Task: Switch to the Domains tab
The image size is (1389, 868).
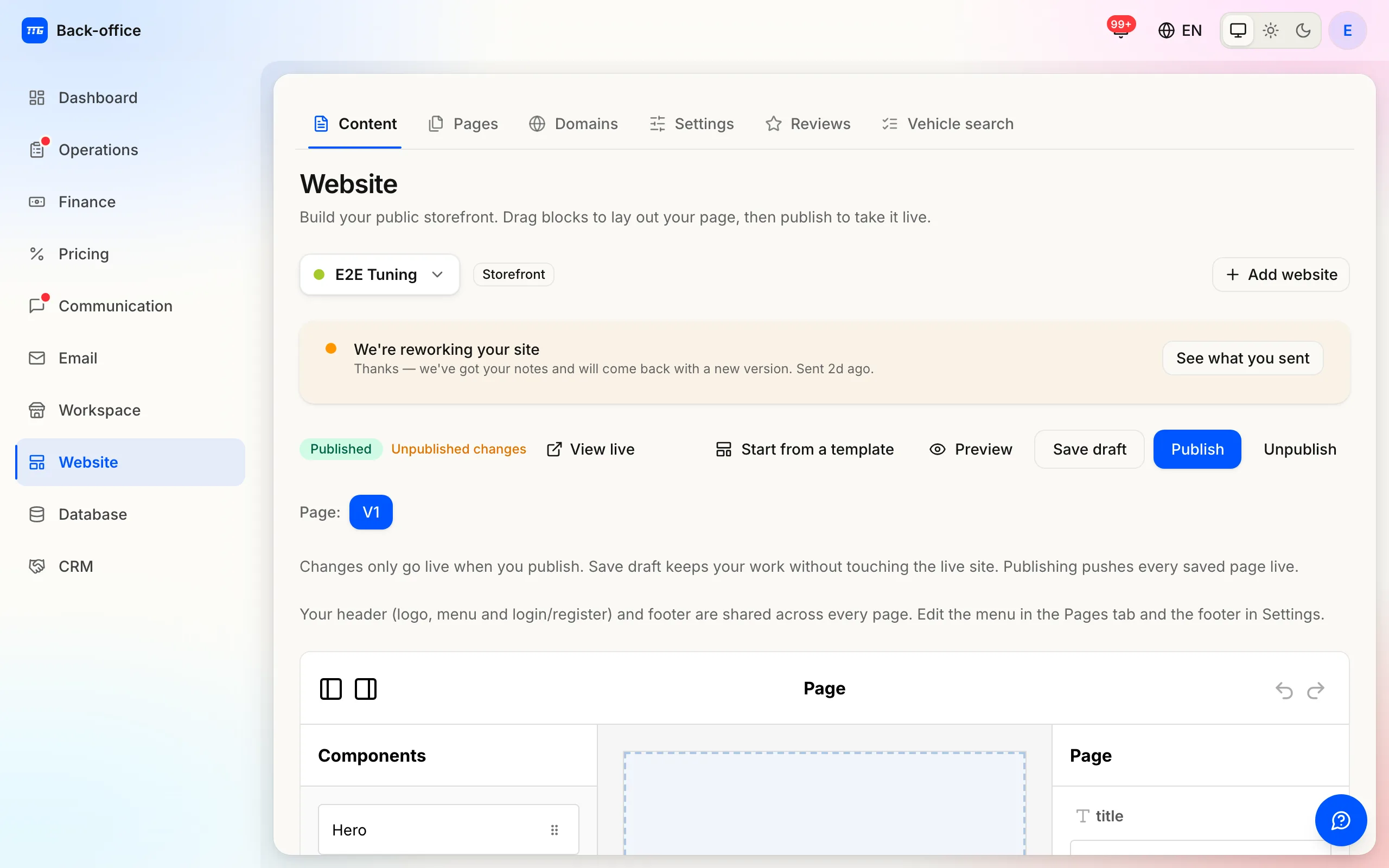Action: coord(574,124)
